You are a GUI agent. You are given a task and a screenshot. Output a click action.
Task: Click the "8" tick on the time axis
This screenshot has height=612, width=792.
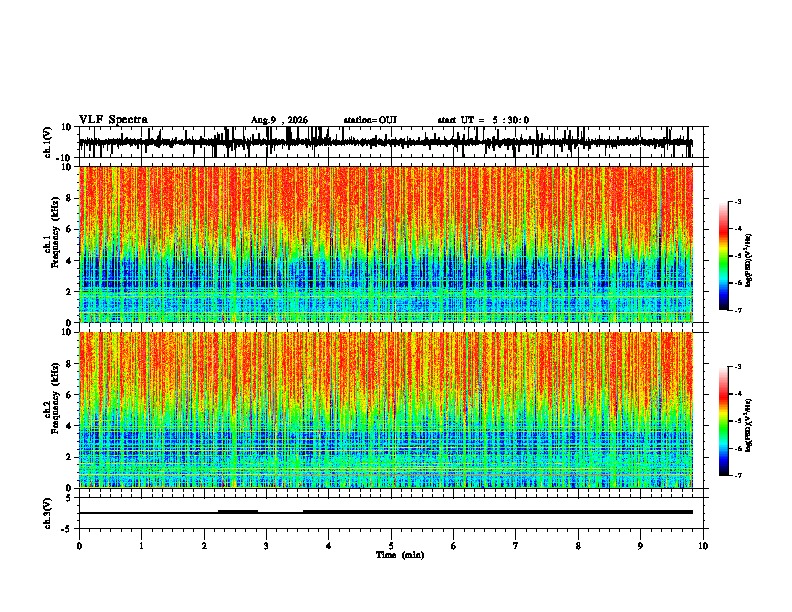[578, 546]
